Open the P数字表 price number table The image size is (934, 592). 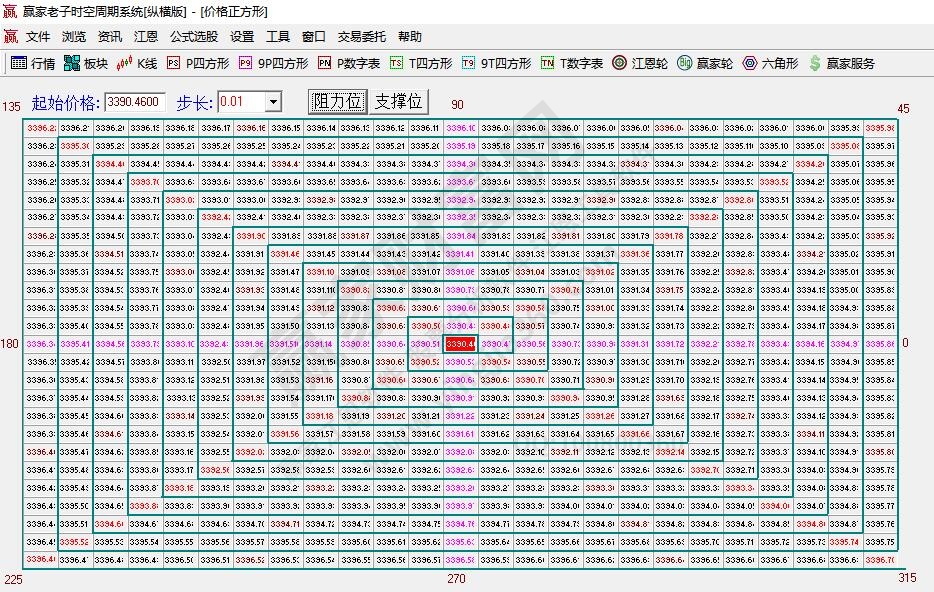coord(348,62)
